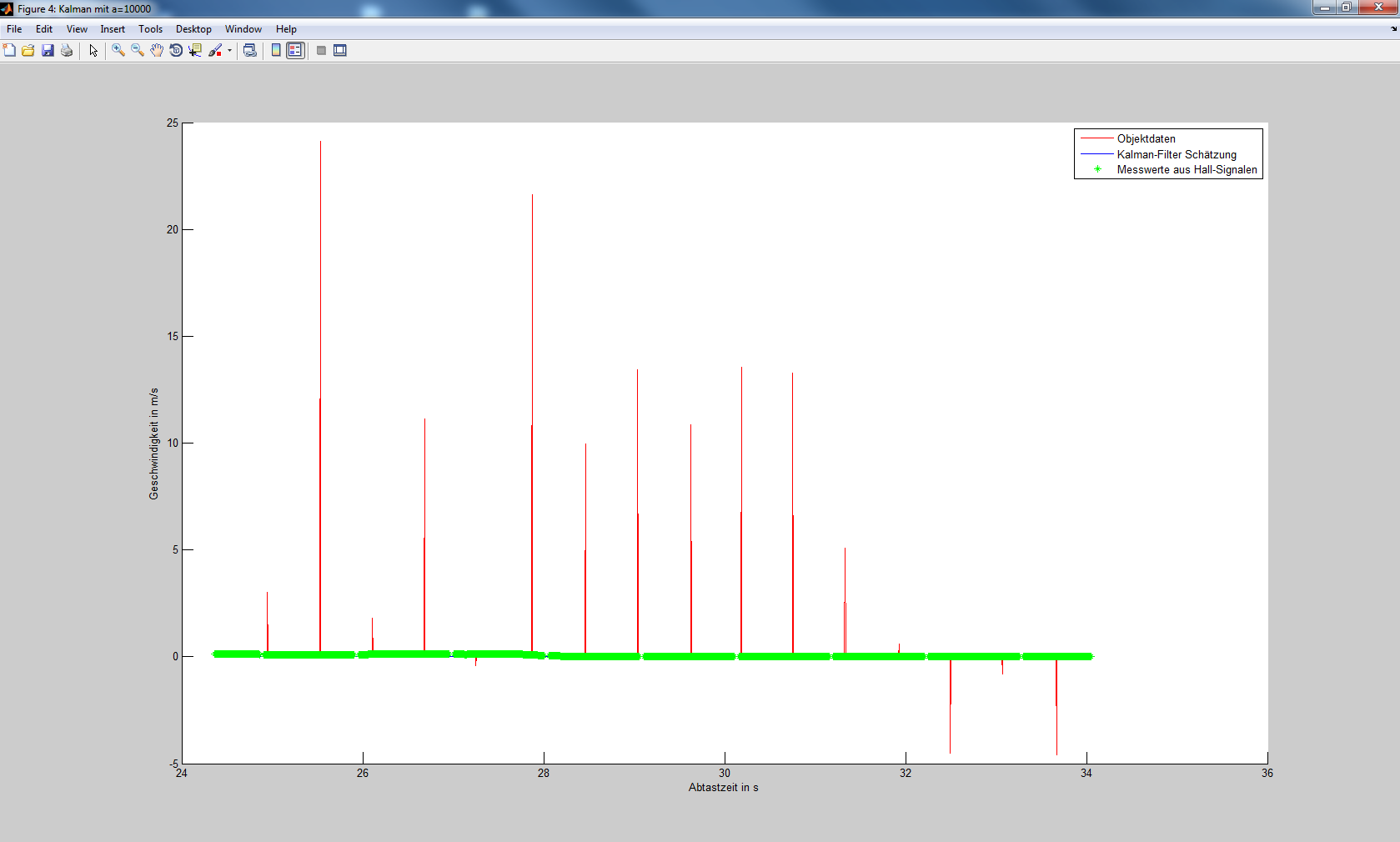1400x842 pixels.
Task: Save the figure with the floppy disk icon
Action: click(x=48, y=51)
